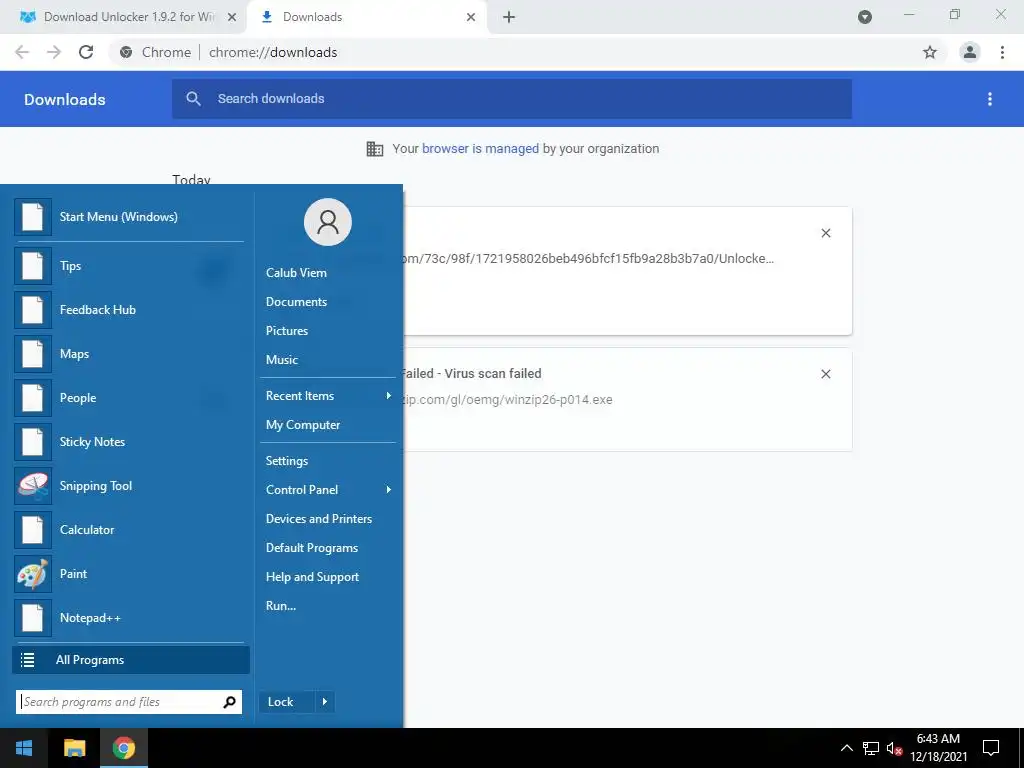Click the user account avatar picture
The image size is (1024, 768).
point(328,222)
